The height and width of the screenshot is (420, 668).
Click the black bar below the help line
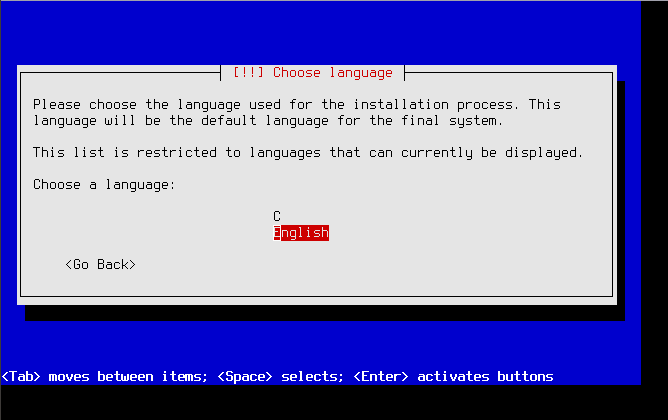click(334, 403)
